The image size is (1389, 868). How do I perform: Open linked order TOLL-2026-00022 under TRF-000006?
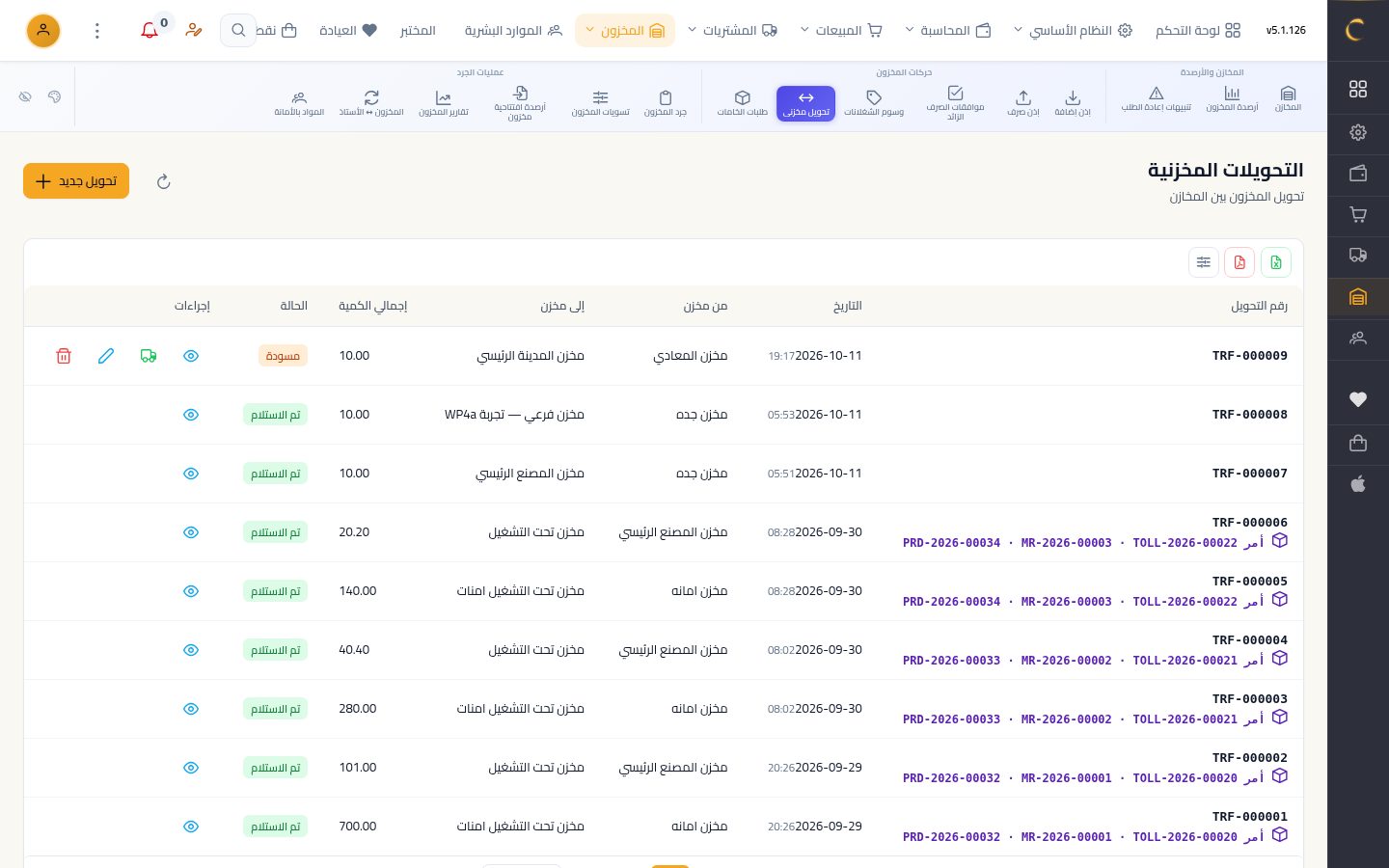pyautogui.click(x=1185, y=543)
